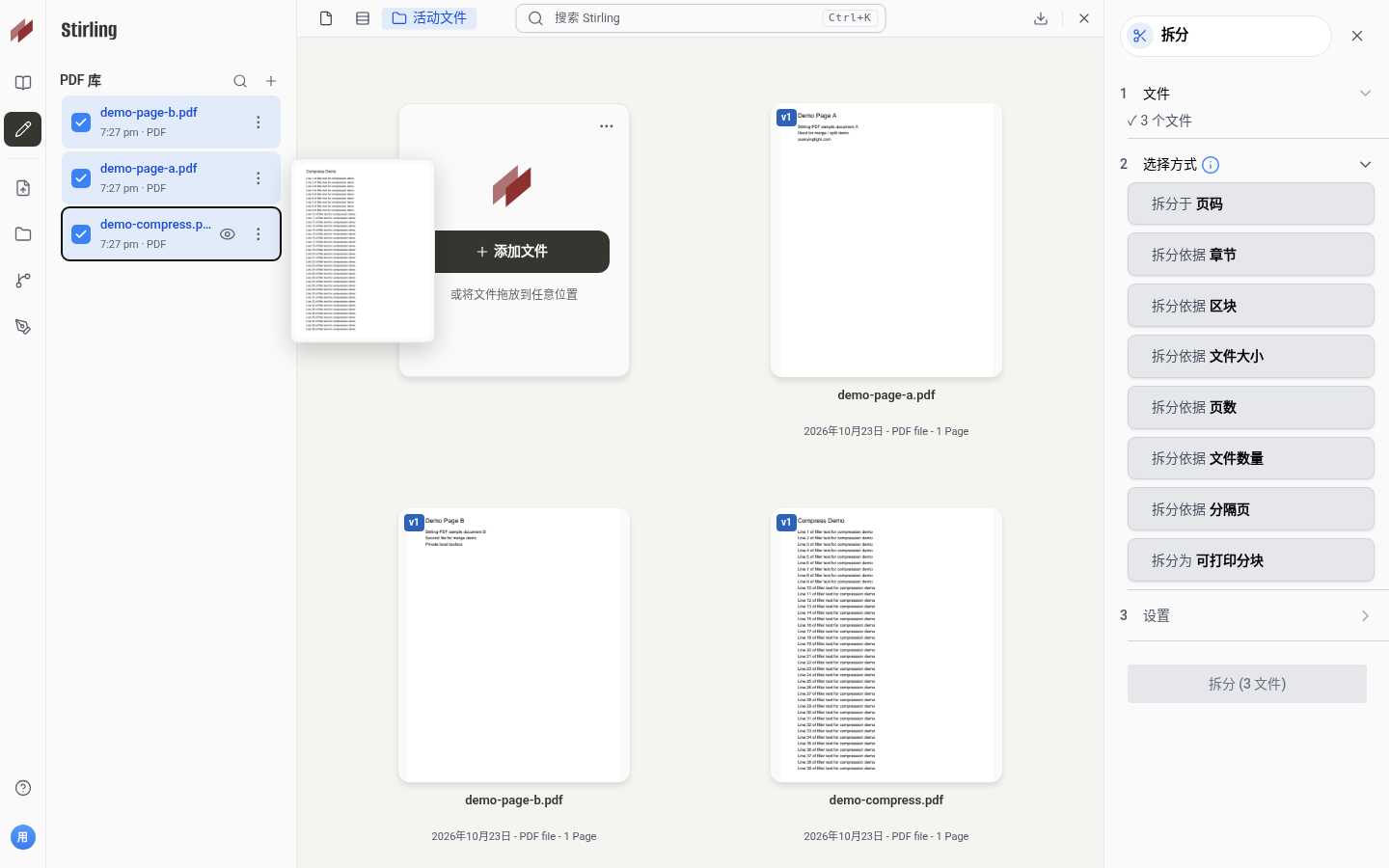
Task: Click the 拆分 (3 文件) button
Action: 1247,684
